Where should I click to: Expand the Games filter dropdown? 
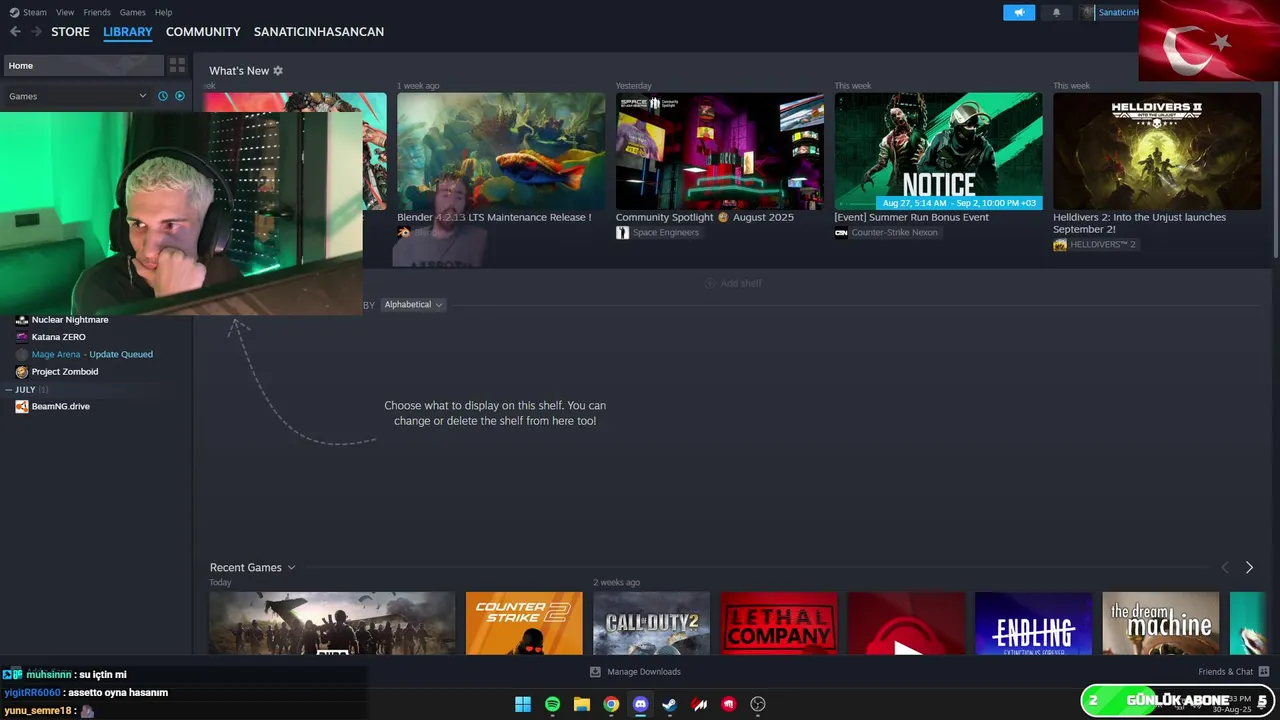78,96
